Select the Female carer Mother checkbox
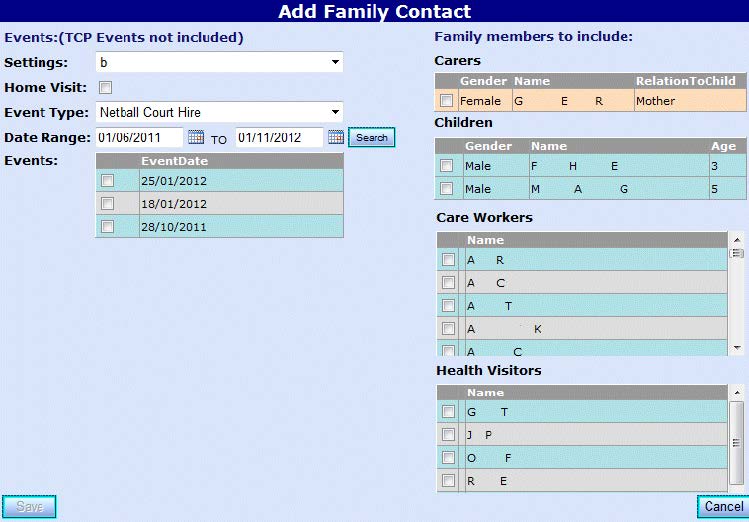The image size is (749, 522). click(x=446, y=101)
